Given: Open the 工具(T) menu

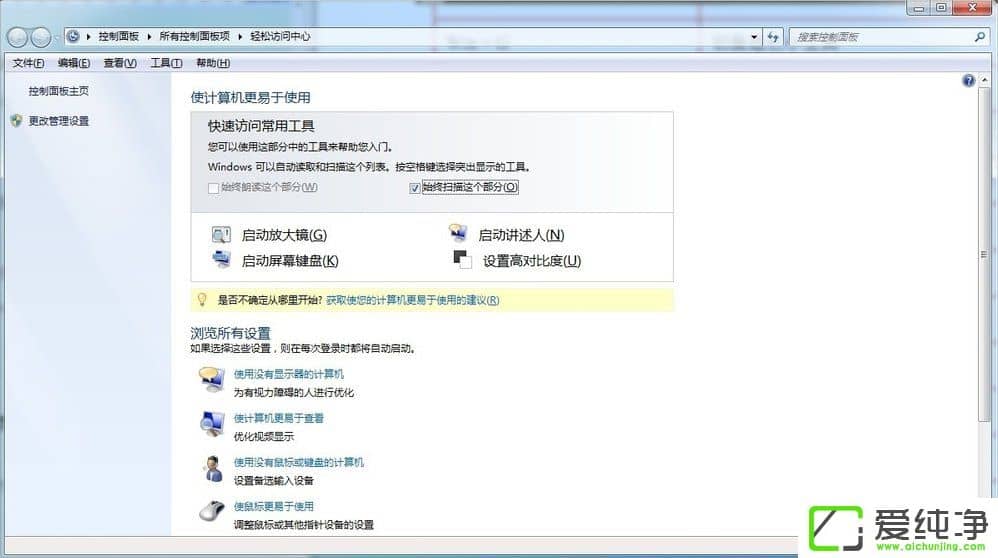Looking at the screenshot, I should point(166,63).
